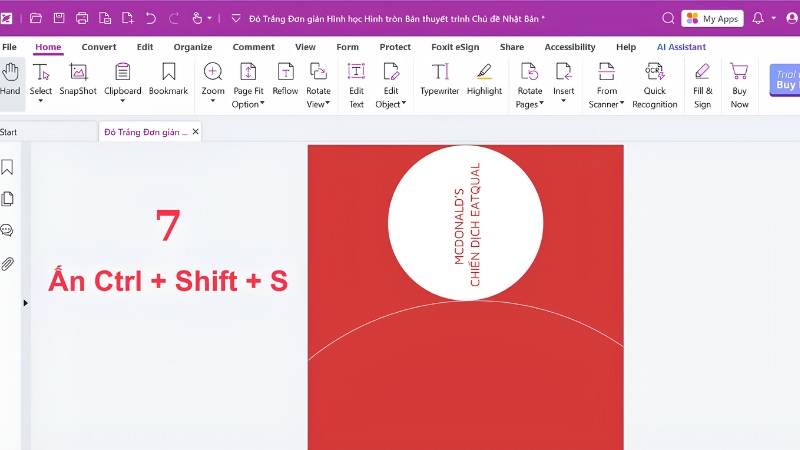This screenshot has width=800, height=450.
Task: Show the Attachments panel paperclip
Action: [x=7, y=263]
